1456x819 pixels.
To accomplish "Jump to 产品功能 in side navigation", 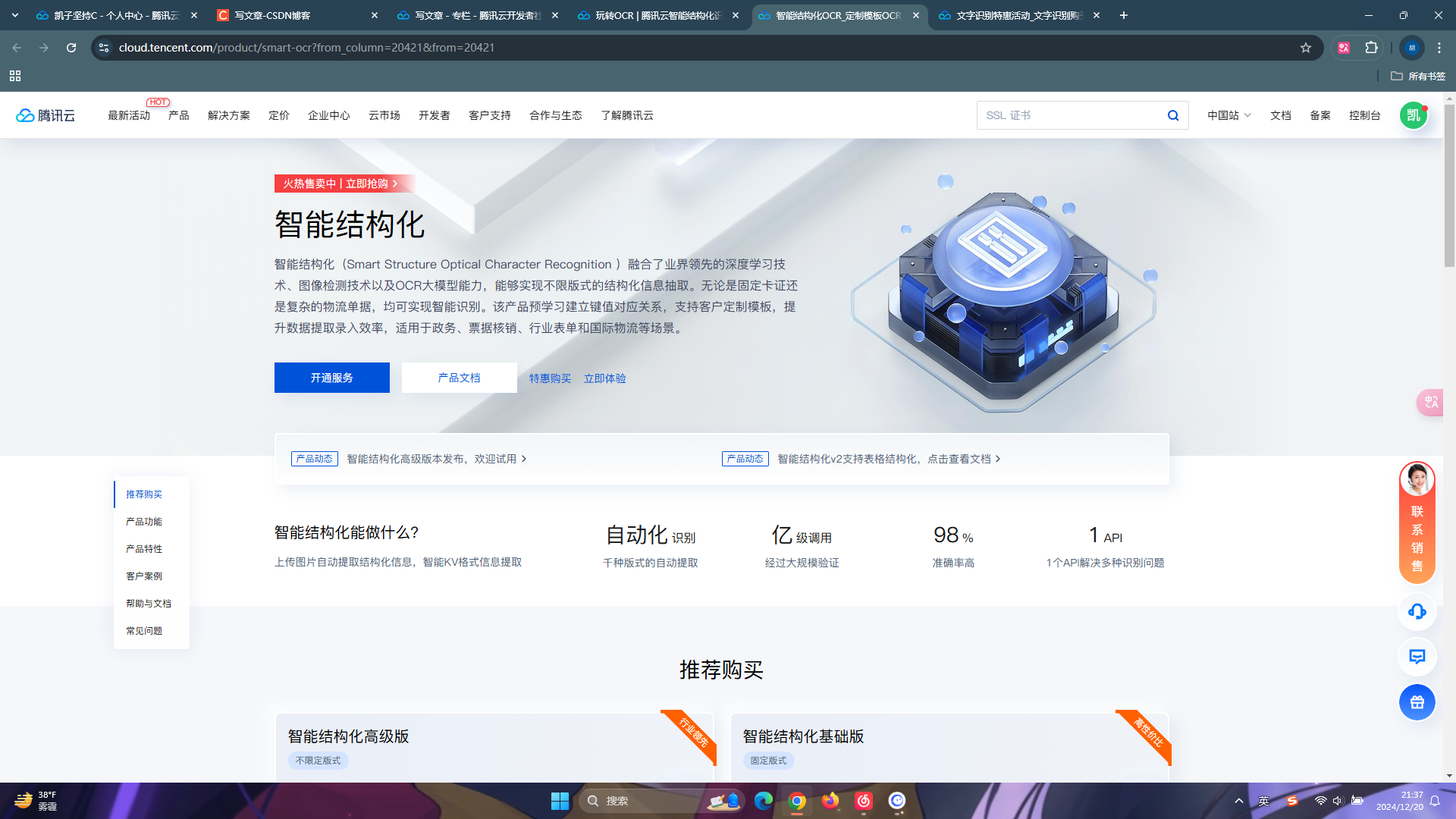I will pyautogui.click(x=144, y=522).
